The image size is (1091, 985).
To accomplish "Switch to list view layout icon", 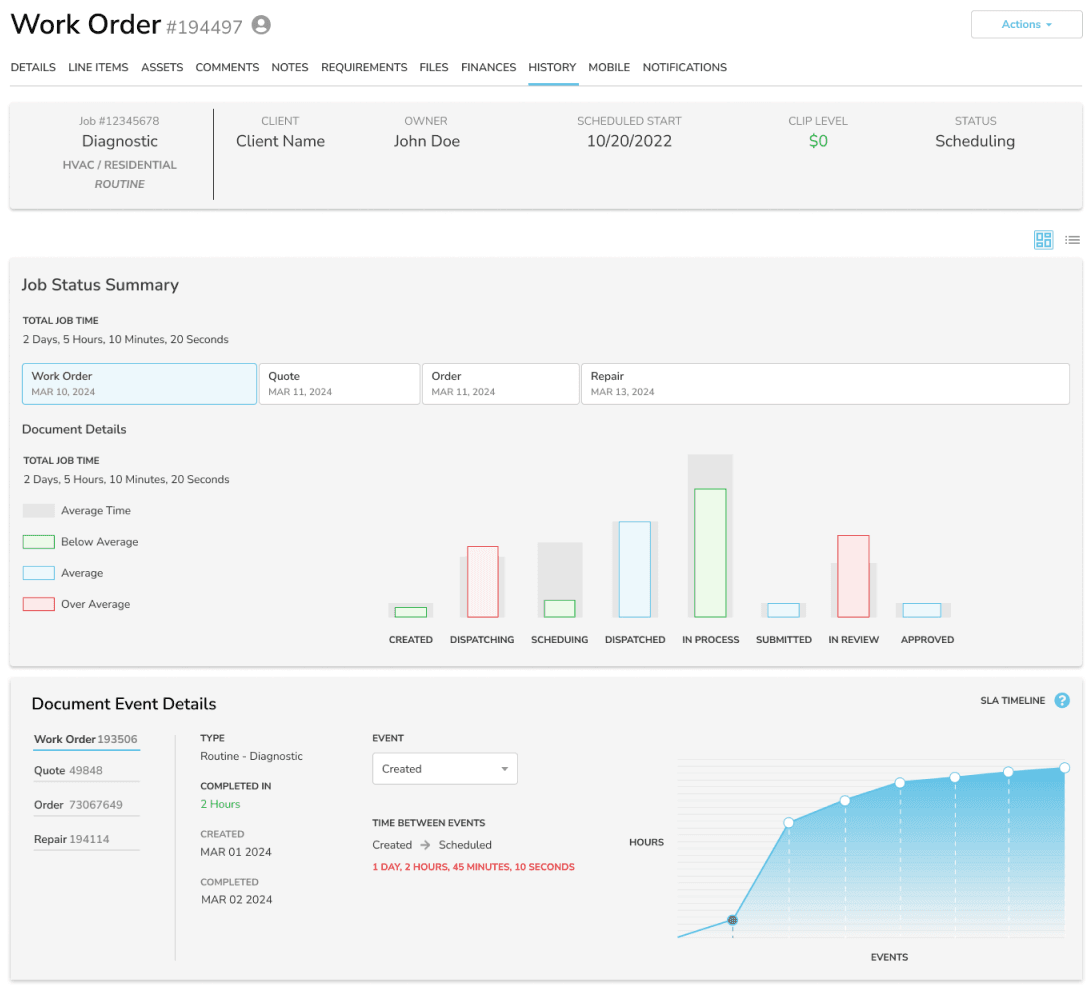I will pos(1072,240).
